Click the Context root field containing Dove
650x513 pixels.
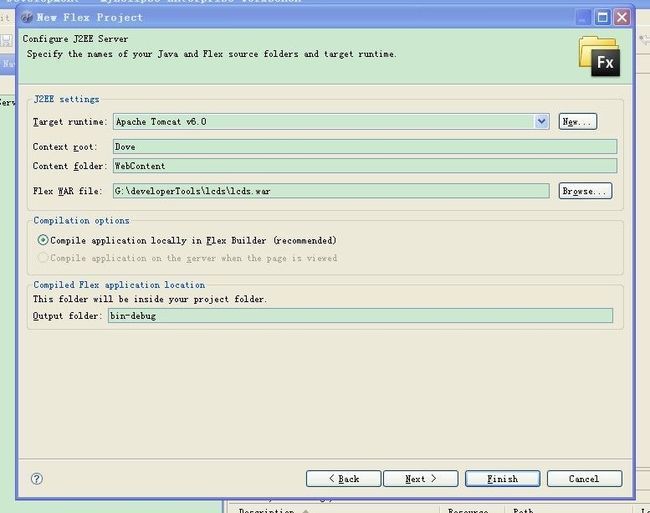coord(365,147)
